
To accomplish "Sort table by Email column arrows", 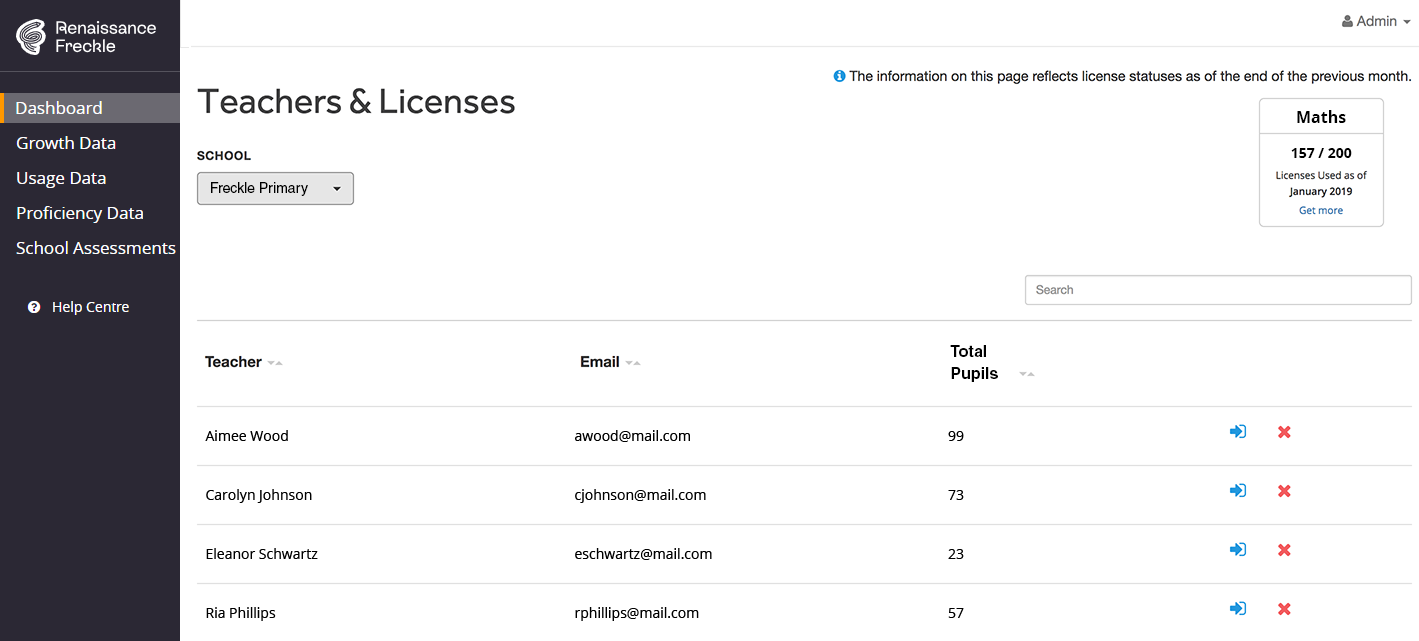I will click(x=633, y=363).
